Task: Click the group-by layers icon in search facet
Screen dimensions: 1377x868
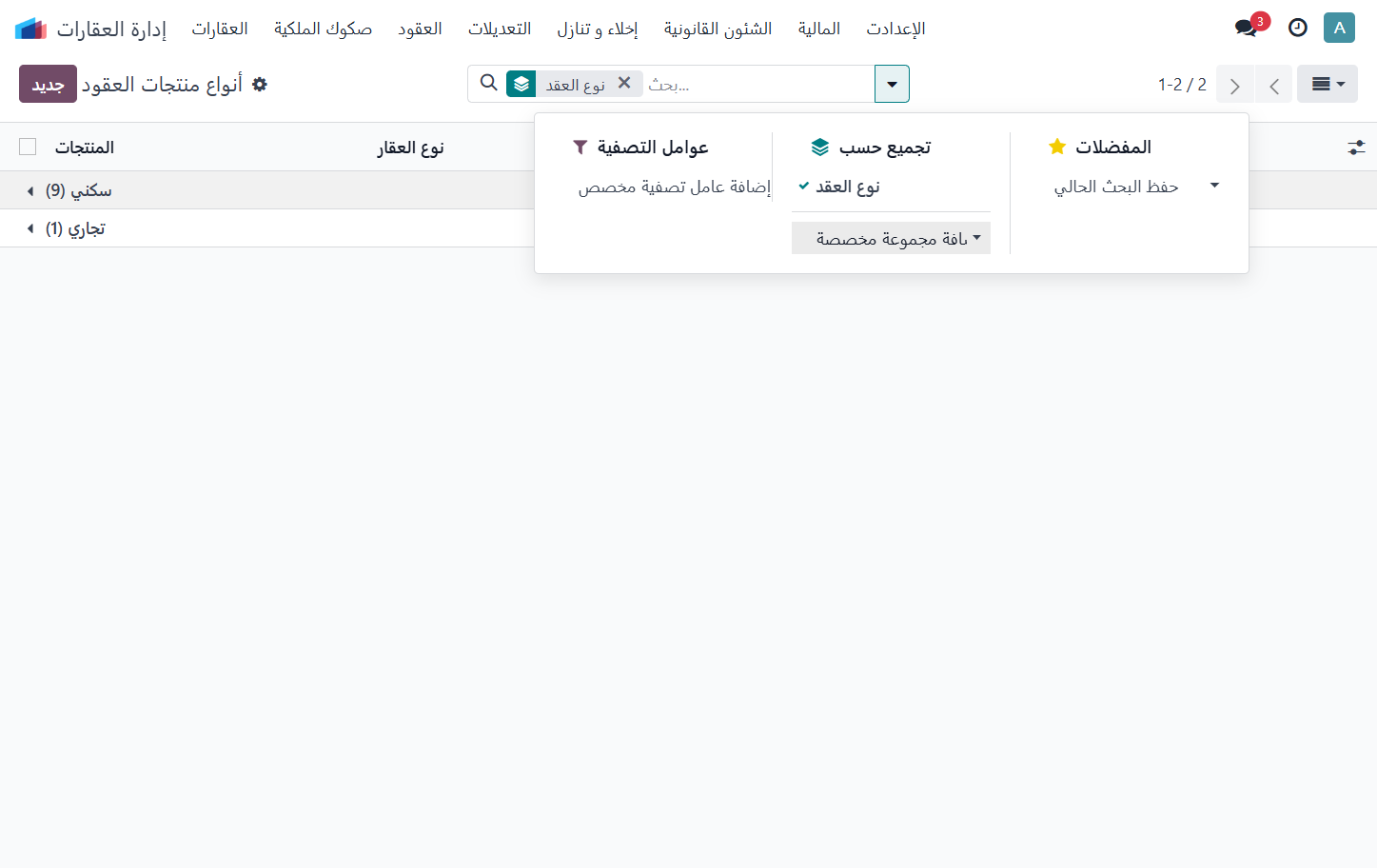Action: click(521, 84)
